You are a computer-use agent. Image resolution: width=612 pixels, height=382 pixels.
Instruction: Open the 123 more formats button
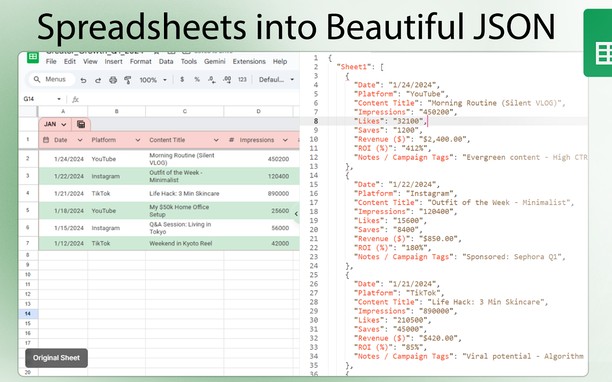242,79
